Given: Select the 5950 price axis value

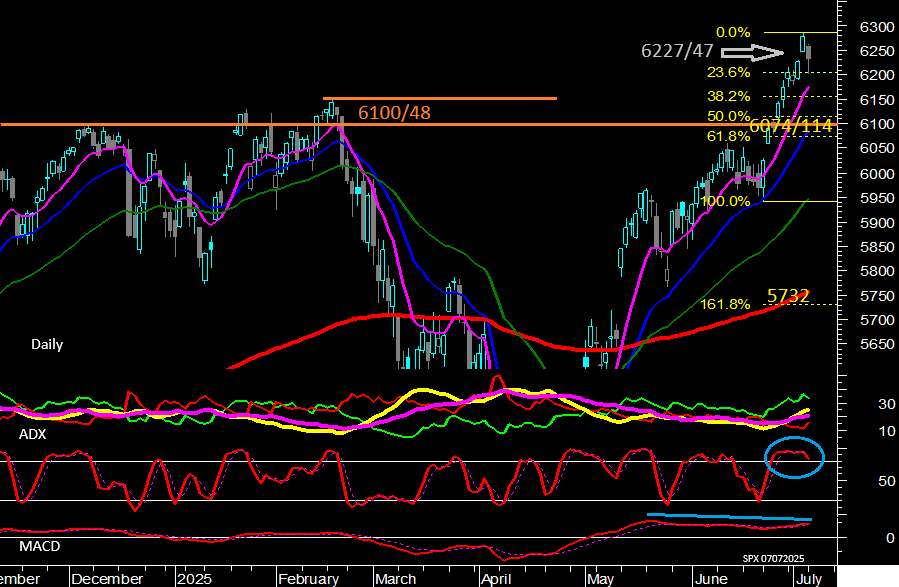Looking at the screenshot, I should pyautogui.click(x=877, y=198).
